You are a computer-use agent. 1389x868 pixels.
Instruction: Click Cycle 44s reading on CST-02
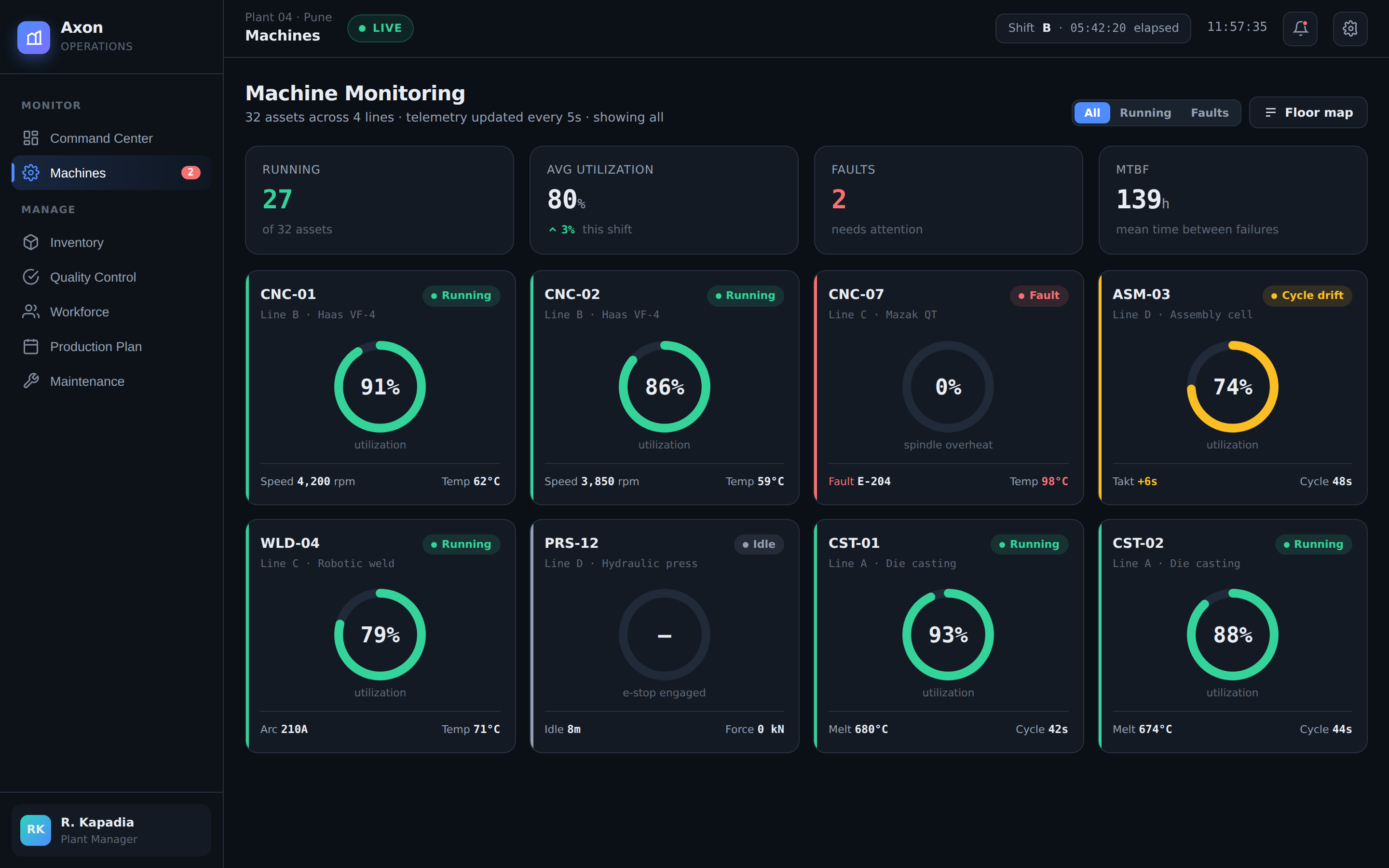(1326, 729)
